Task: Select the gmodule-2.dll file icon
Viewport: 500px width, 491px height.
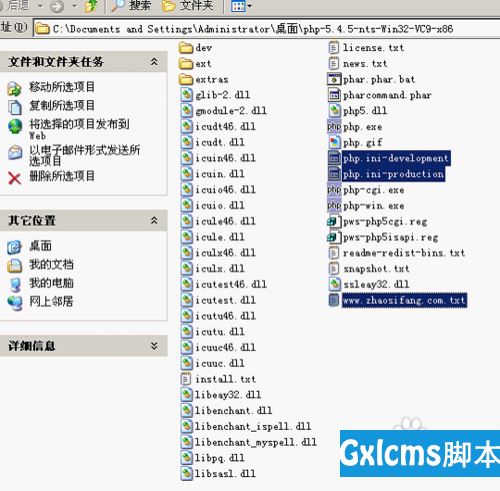Action: [x=187, y=111]
